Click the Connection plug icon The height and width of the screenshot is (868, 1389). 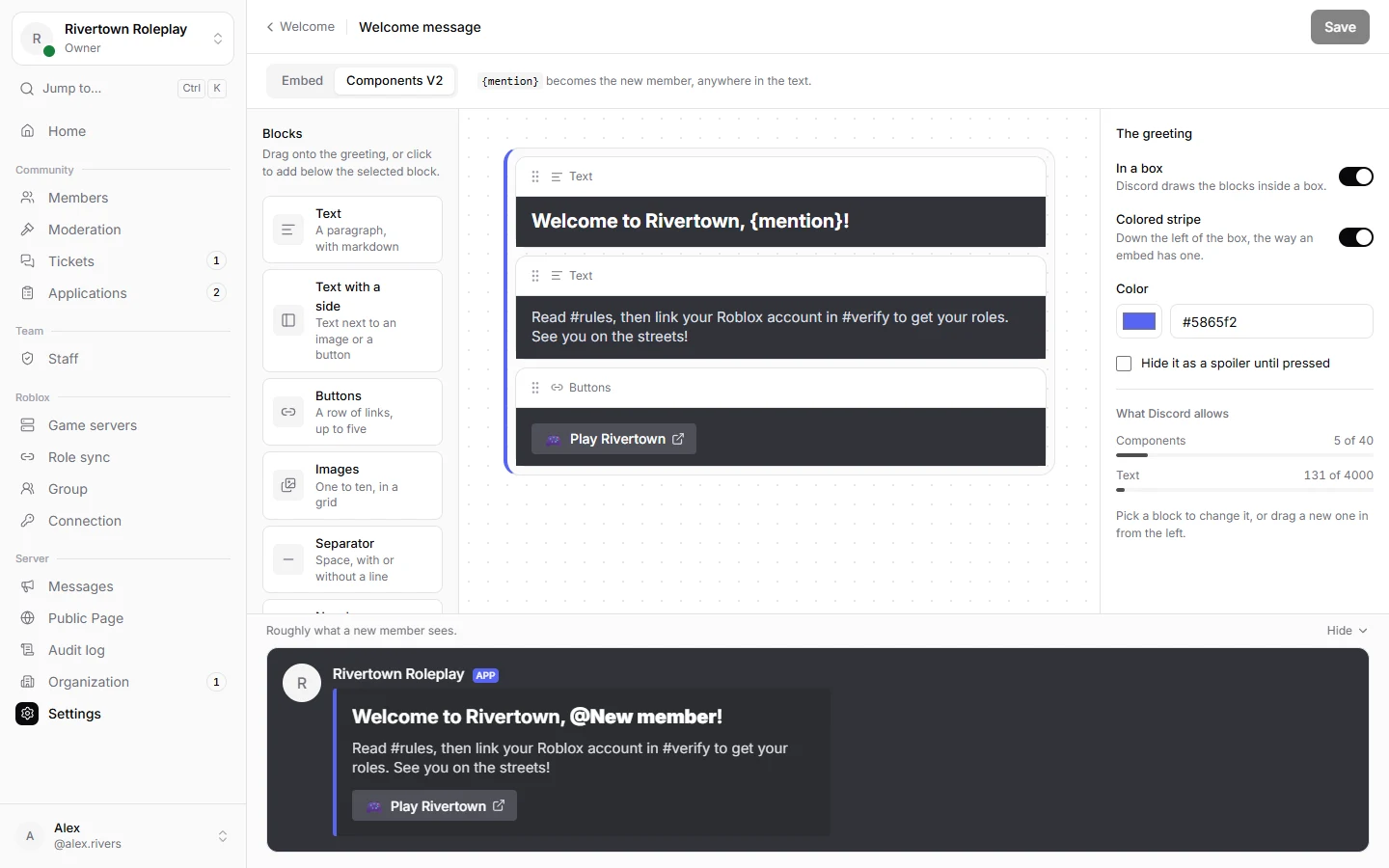coord(28,521)
